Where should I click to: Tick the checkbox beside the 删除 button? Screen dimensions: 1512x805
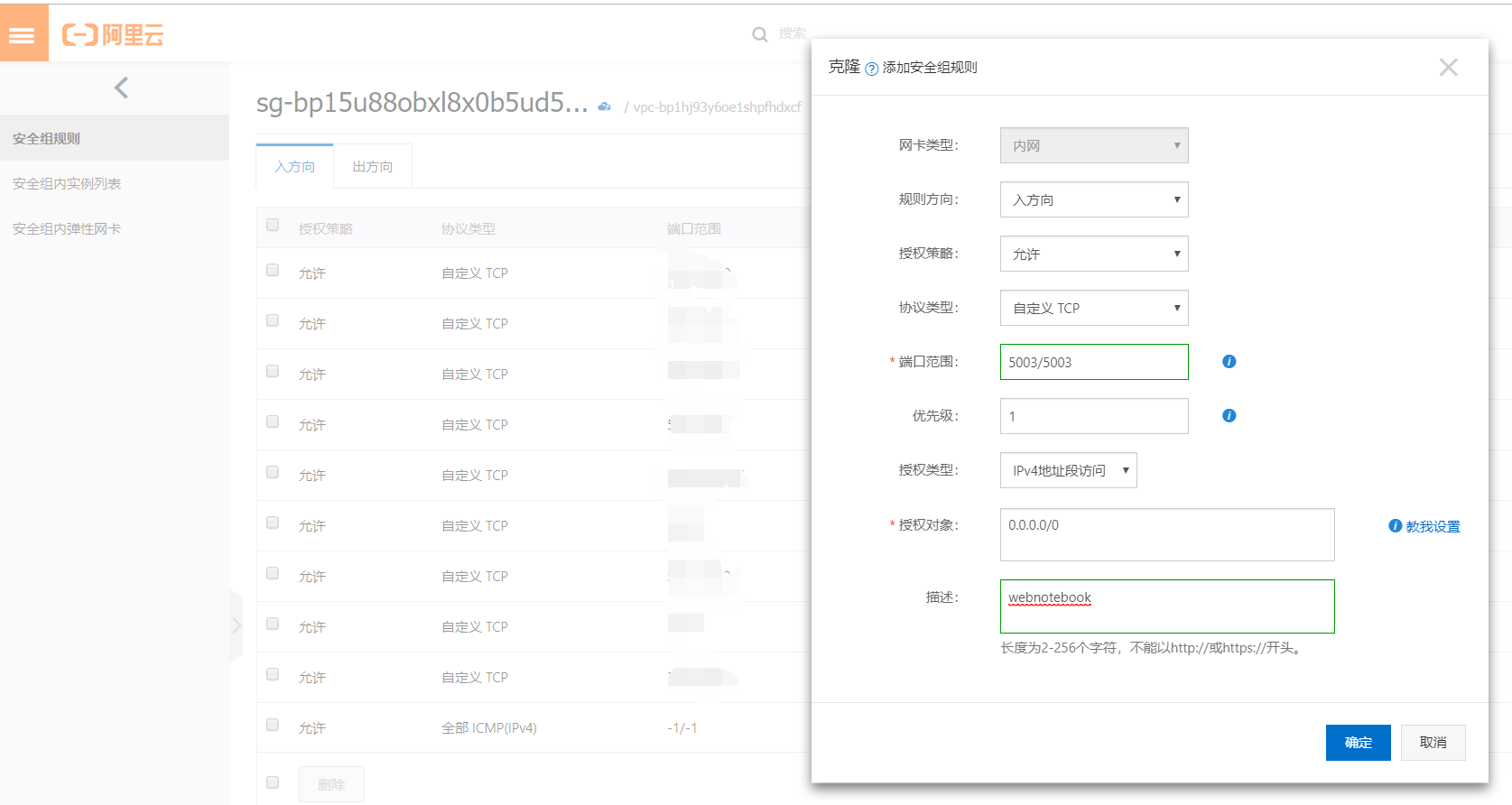273,782
